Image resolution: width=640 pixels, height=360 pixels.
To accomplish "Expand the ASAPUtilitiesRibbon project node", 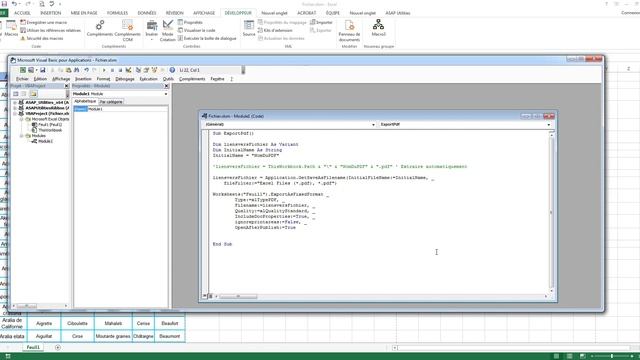I will [15, 108].
